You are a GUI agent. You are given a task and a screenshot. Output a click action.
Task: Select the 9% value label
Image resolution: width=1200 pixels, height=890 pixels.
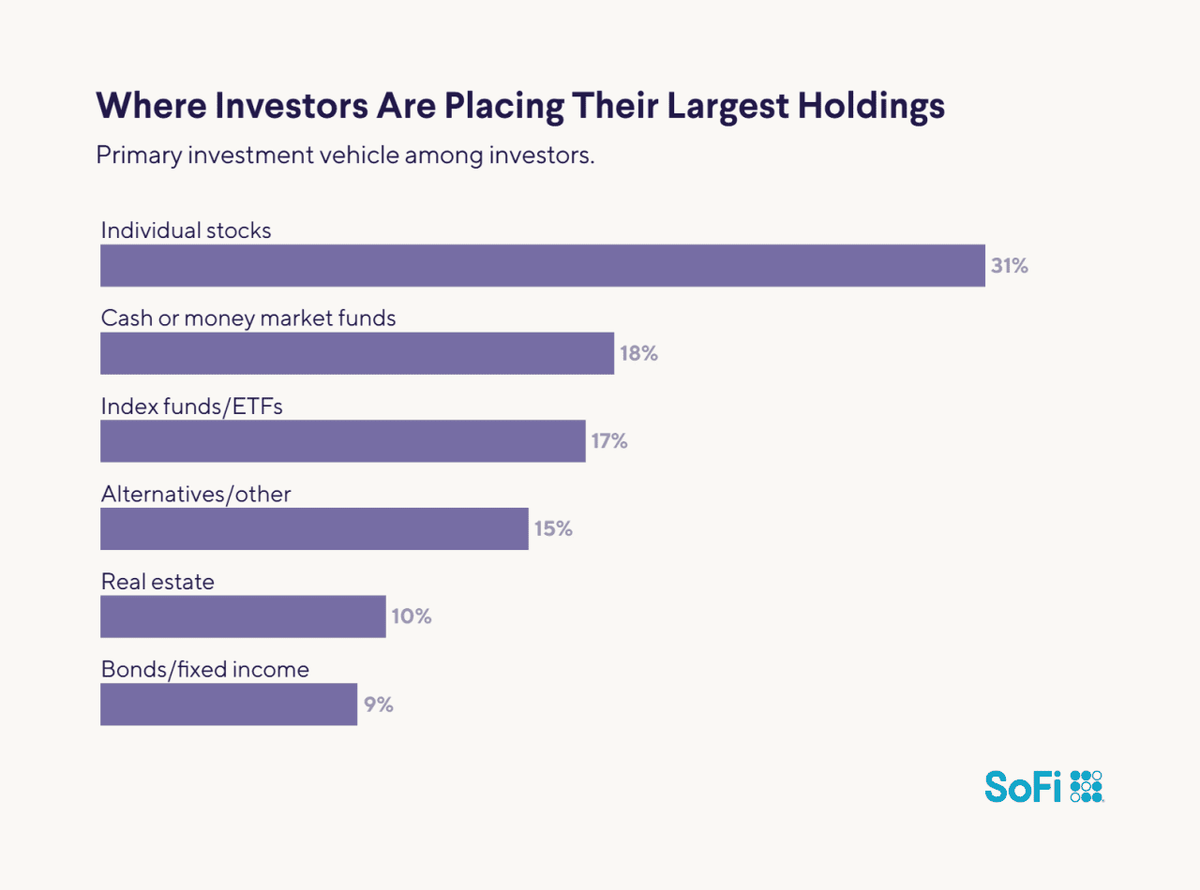click(379, 704)
